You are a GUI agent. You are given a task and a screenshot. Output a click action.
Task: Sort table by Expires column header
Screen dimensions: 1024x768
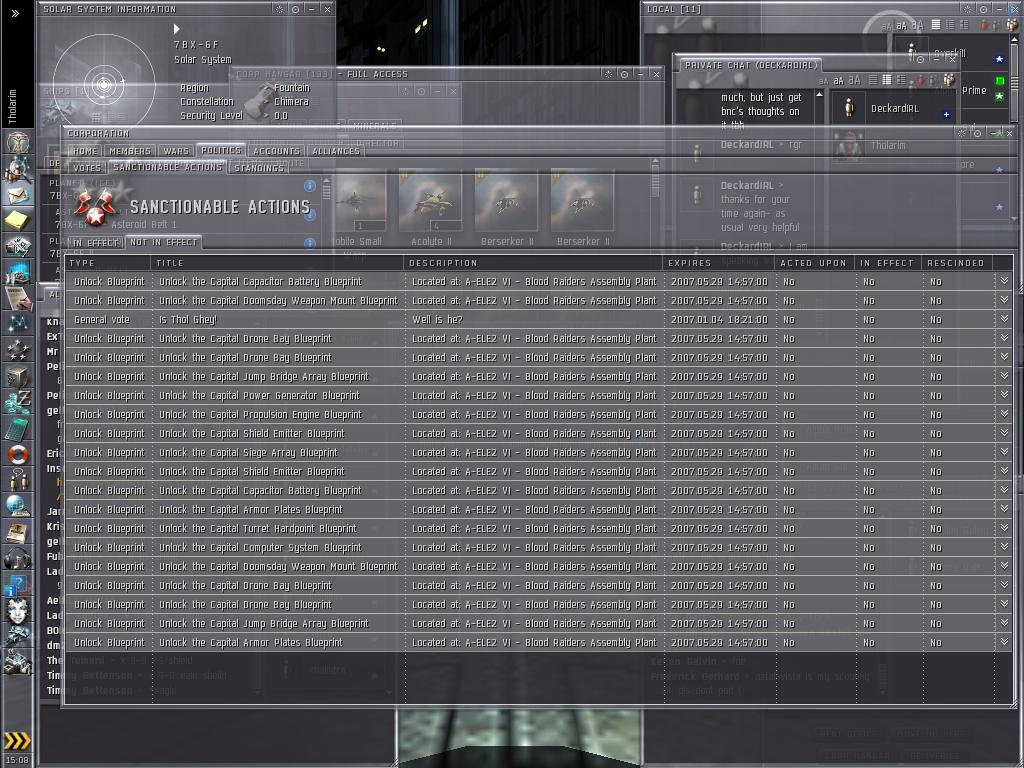(720, 263)
